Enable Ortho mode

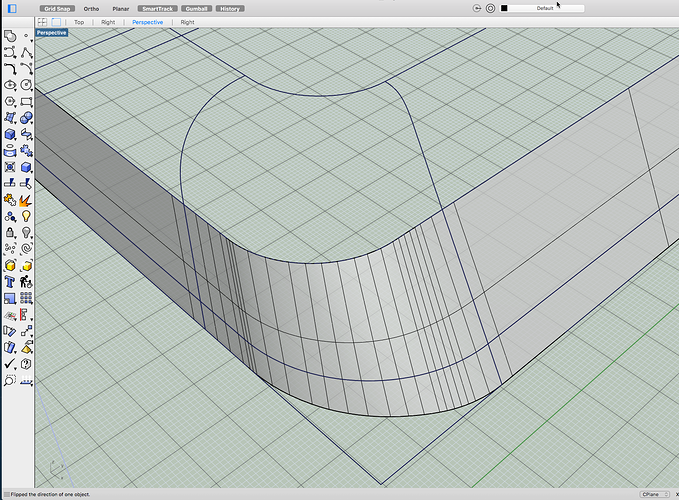click(x=91, y=8)
